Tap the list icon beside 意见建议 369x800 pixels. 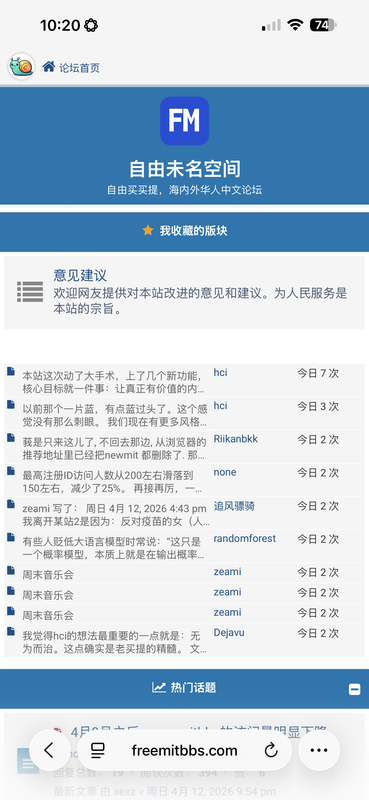(x=30, y=292)
